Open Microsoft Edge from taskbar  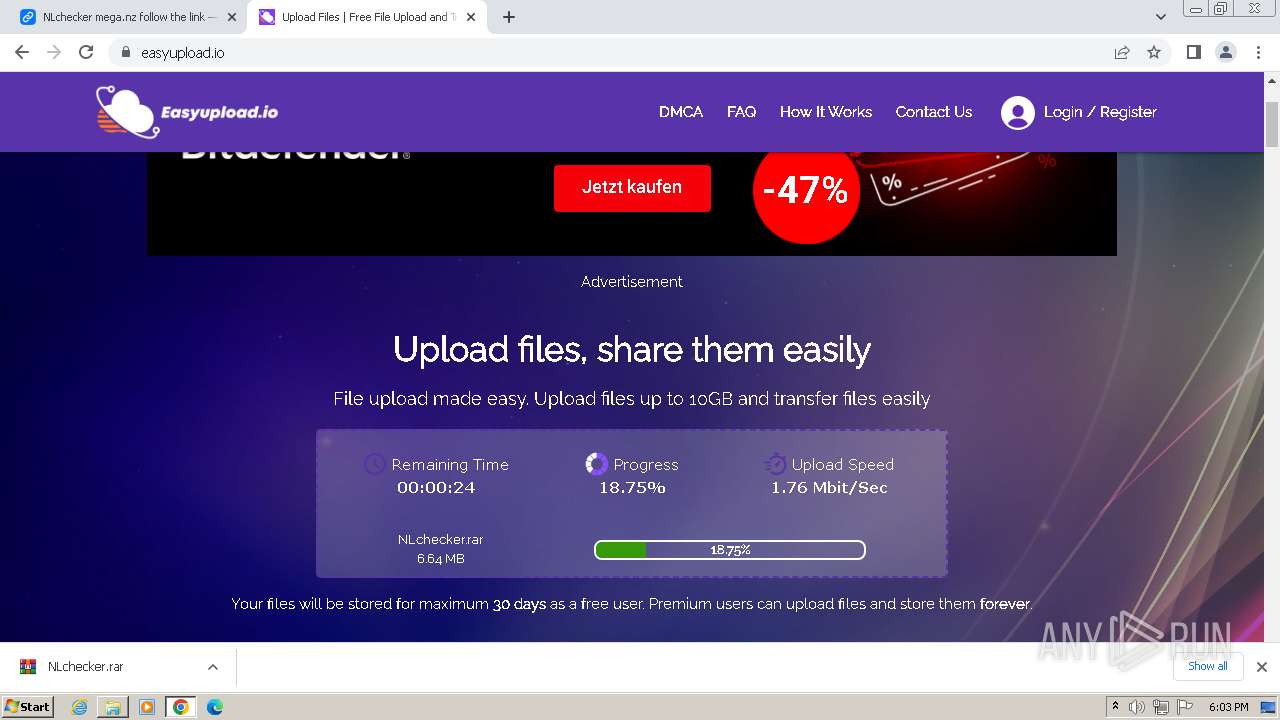[215, 707]
